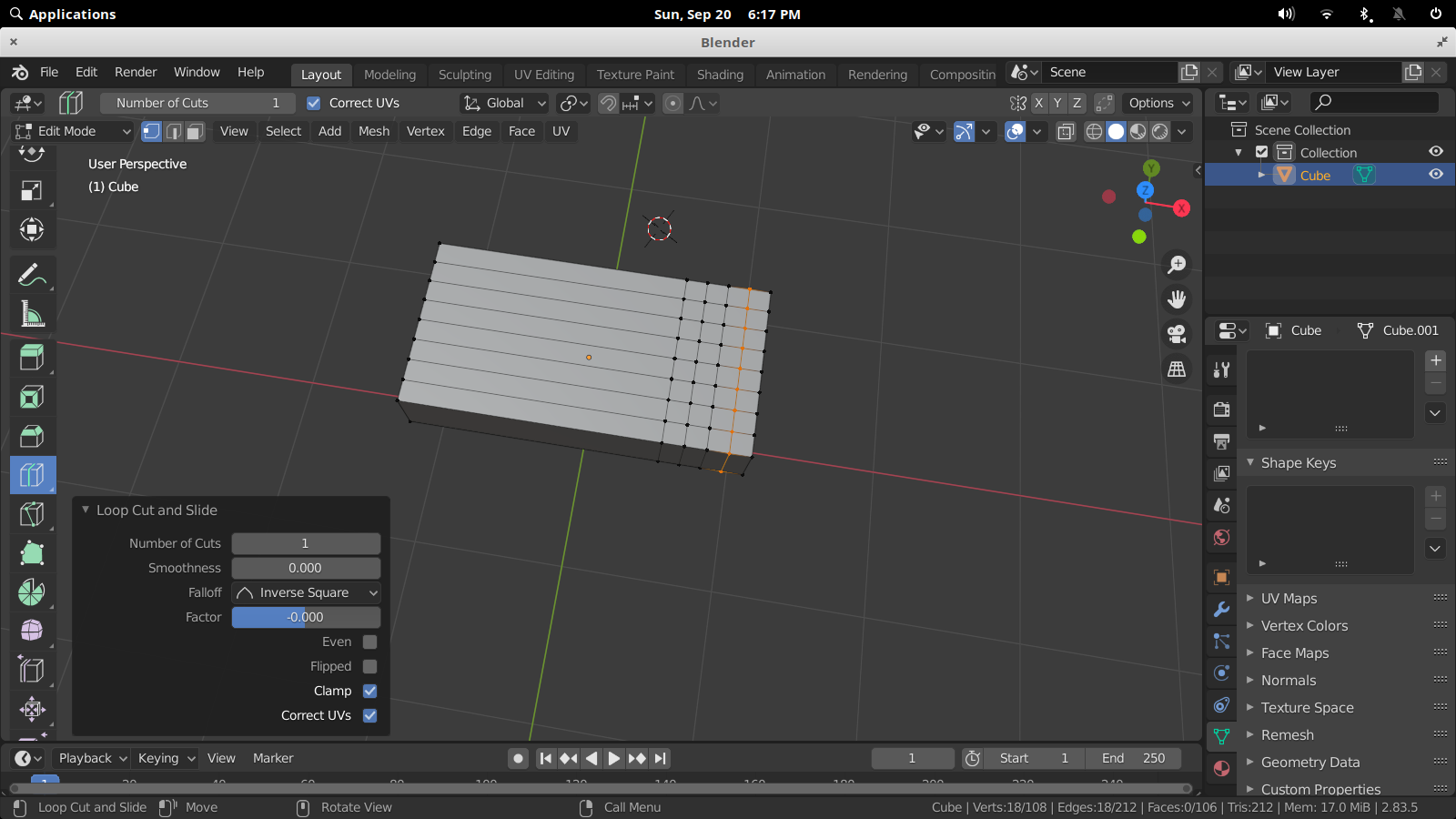Open Material properties tab
This screenshot has width=1456, height=819.
pyautogui.click(x=1221, y=768)
